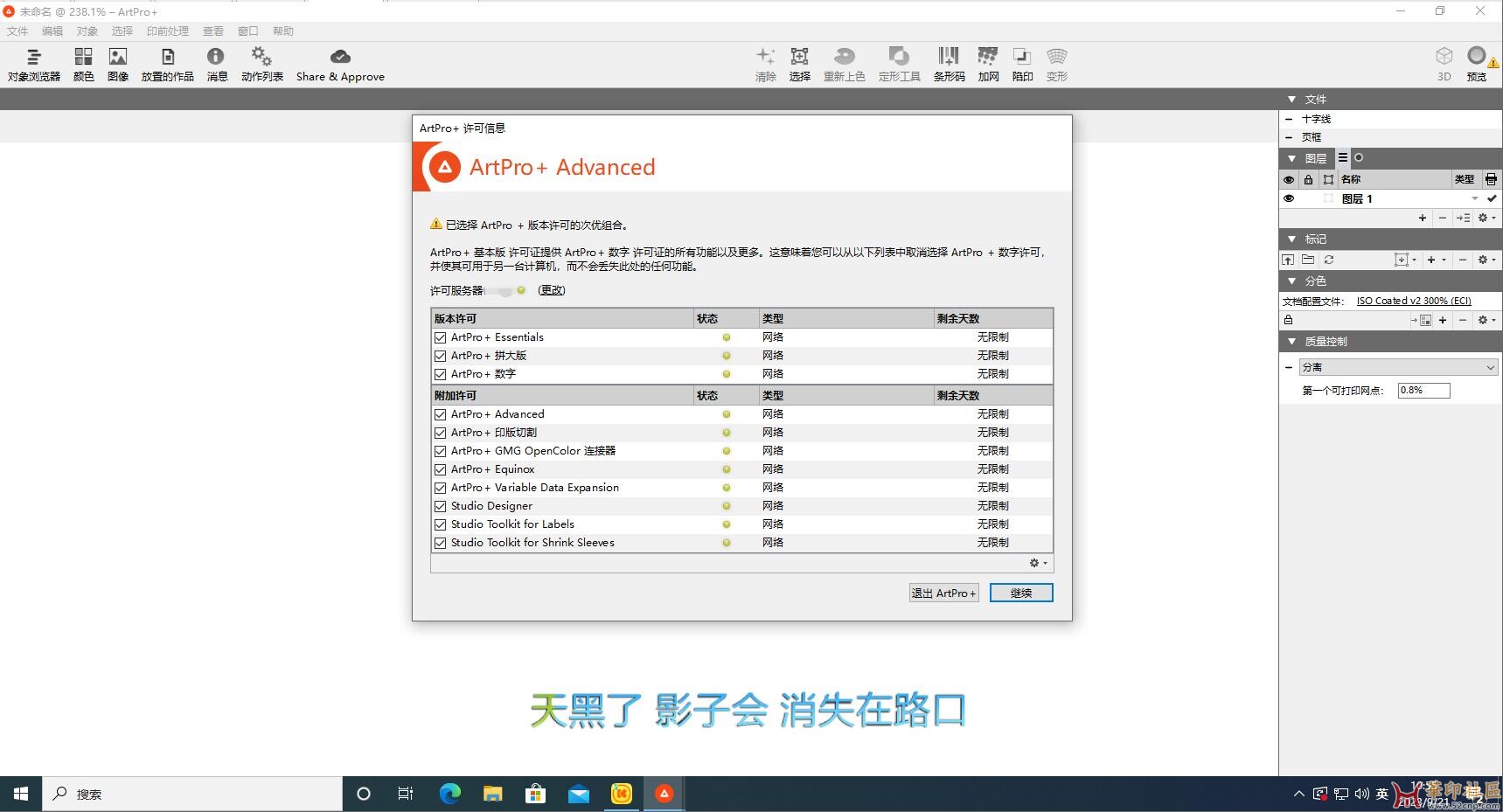Toggle visibility eye of 图层 1
Viewport: 1503px width, 812px height.
(x=1288, y=198)
